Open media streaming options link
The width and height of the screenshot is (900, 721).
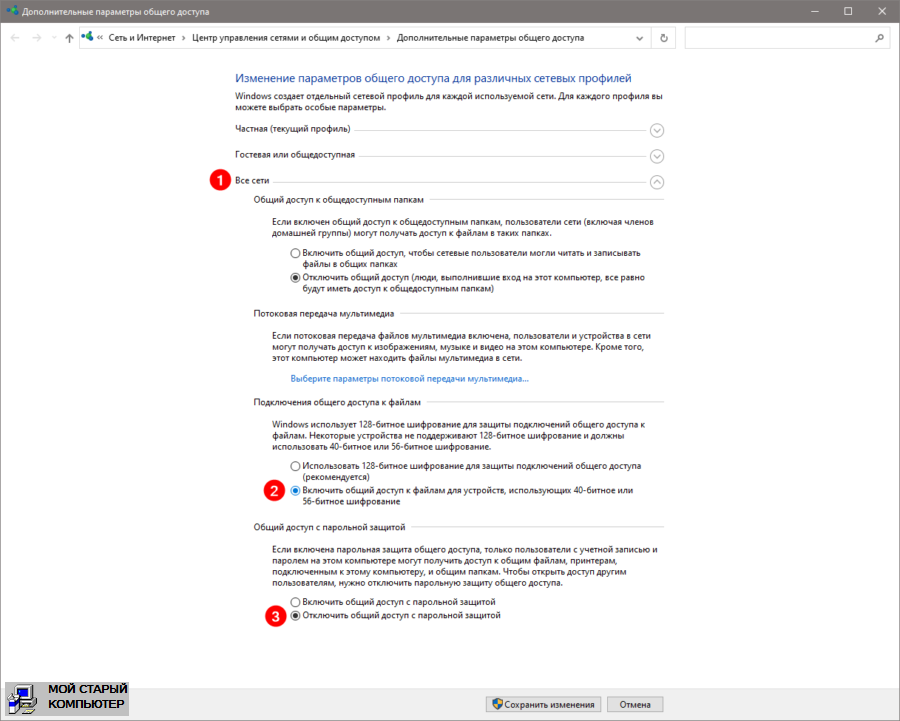tap(409, 379)
